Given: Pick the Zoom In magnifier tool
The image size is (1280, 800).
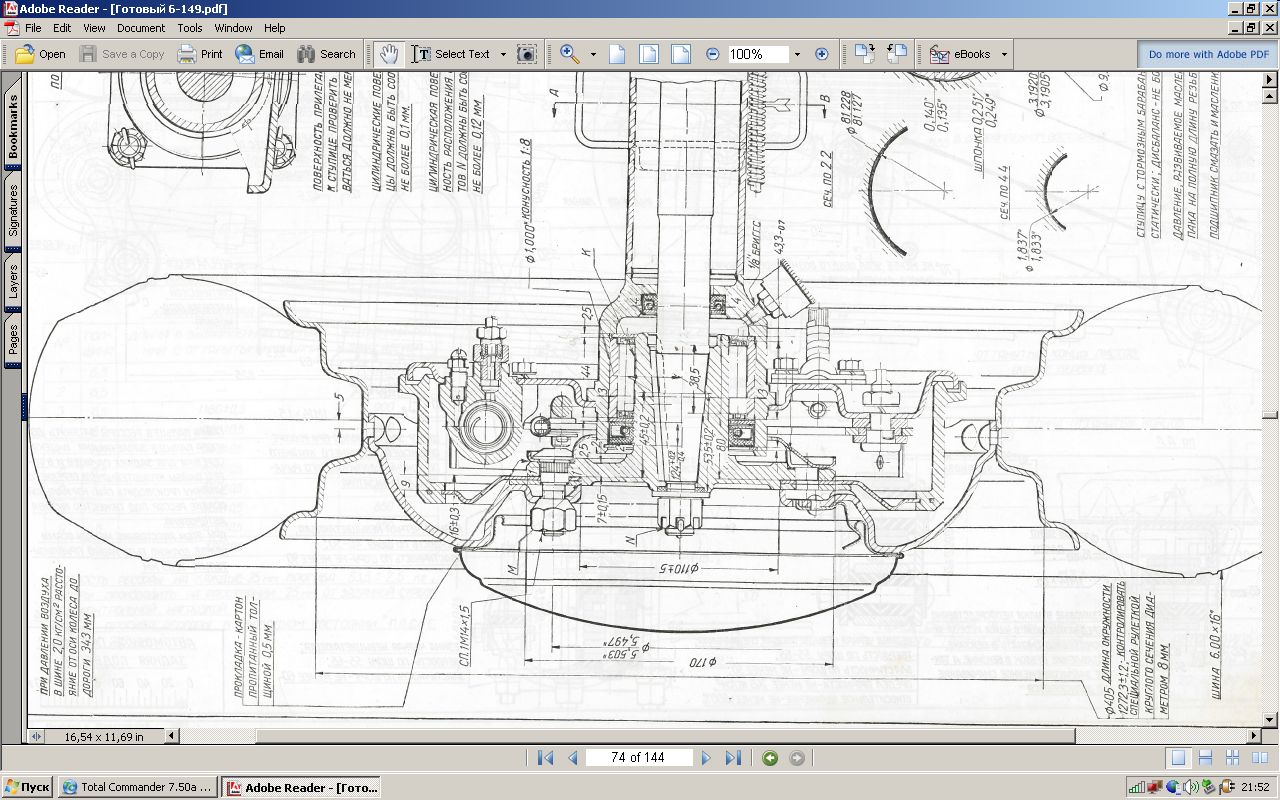Looking at the screenshot, I should click(x=570, y=54).
